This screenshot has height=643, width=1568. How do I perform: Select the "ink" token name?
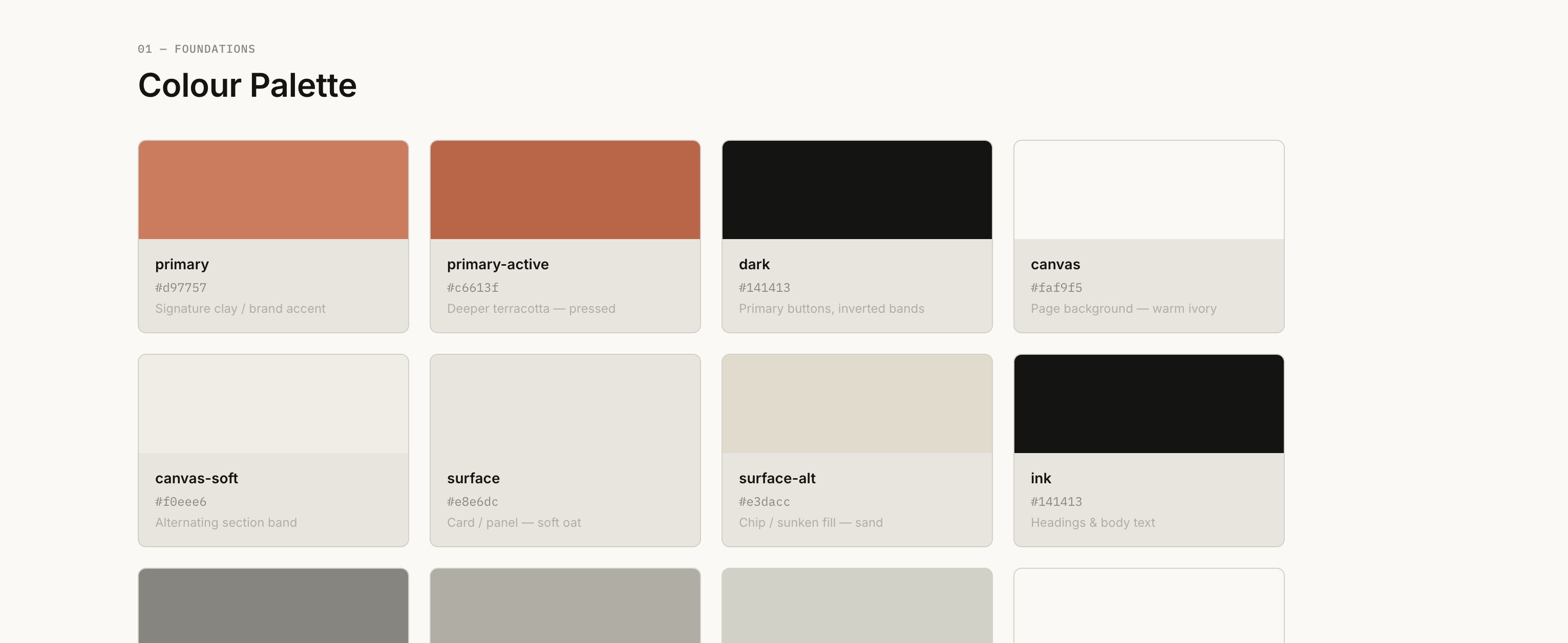coord(1041,479)
